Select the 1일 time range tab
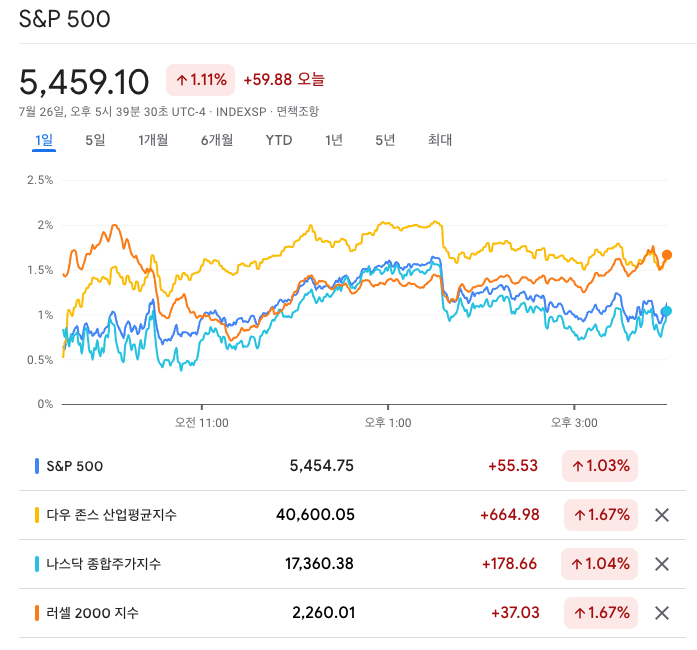This screenshot has height=650, width=697. 44,140
